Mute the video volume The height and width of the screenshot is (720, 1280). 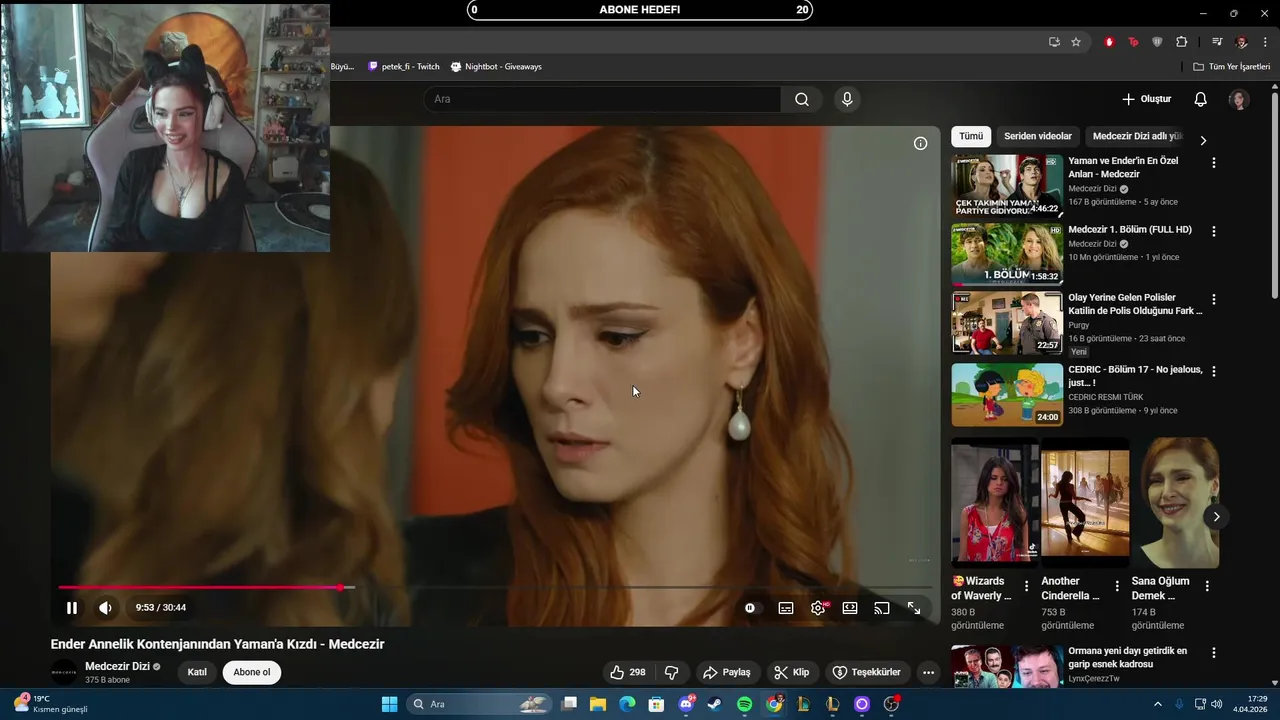[x=105, y=608]
